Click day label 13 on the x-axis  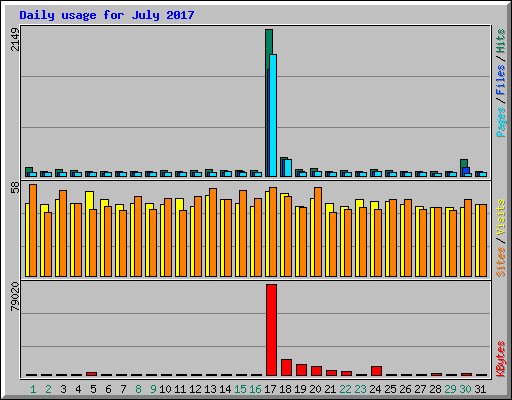(x=210, y=389)
